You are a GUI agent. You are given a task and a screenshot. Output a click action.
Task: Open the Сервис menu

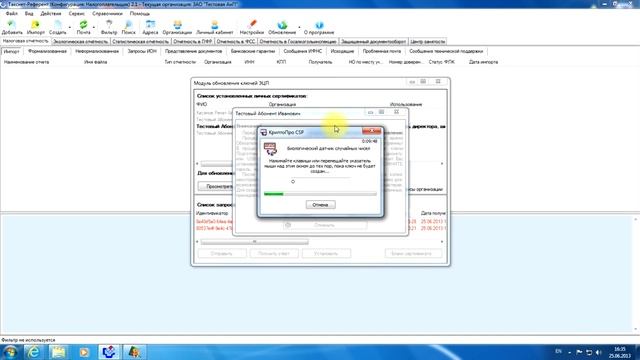76,13
